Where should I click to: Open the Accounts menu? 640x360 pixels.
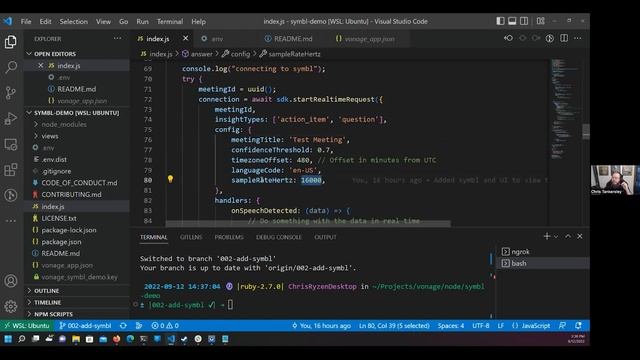[x=11, y=281]
